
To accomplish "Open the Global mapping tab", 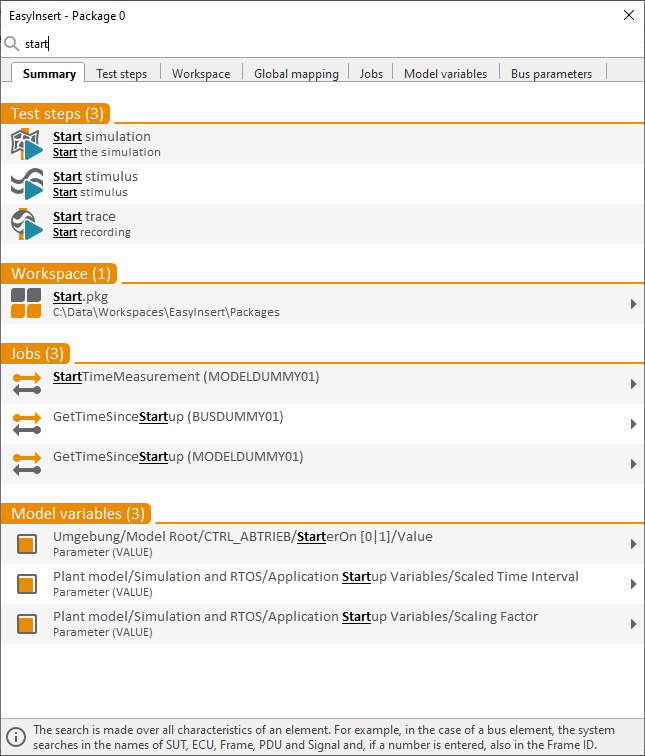I will 296,73.
